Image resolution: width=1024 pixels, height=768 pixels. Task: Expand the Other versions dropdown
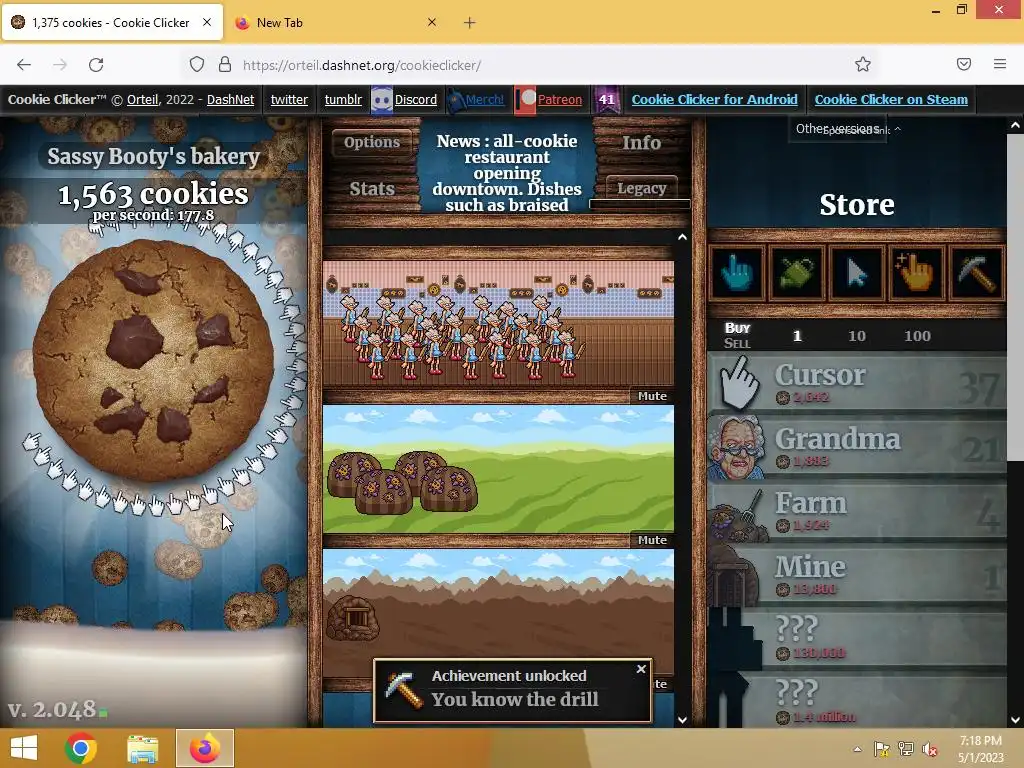click(838, 129)
